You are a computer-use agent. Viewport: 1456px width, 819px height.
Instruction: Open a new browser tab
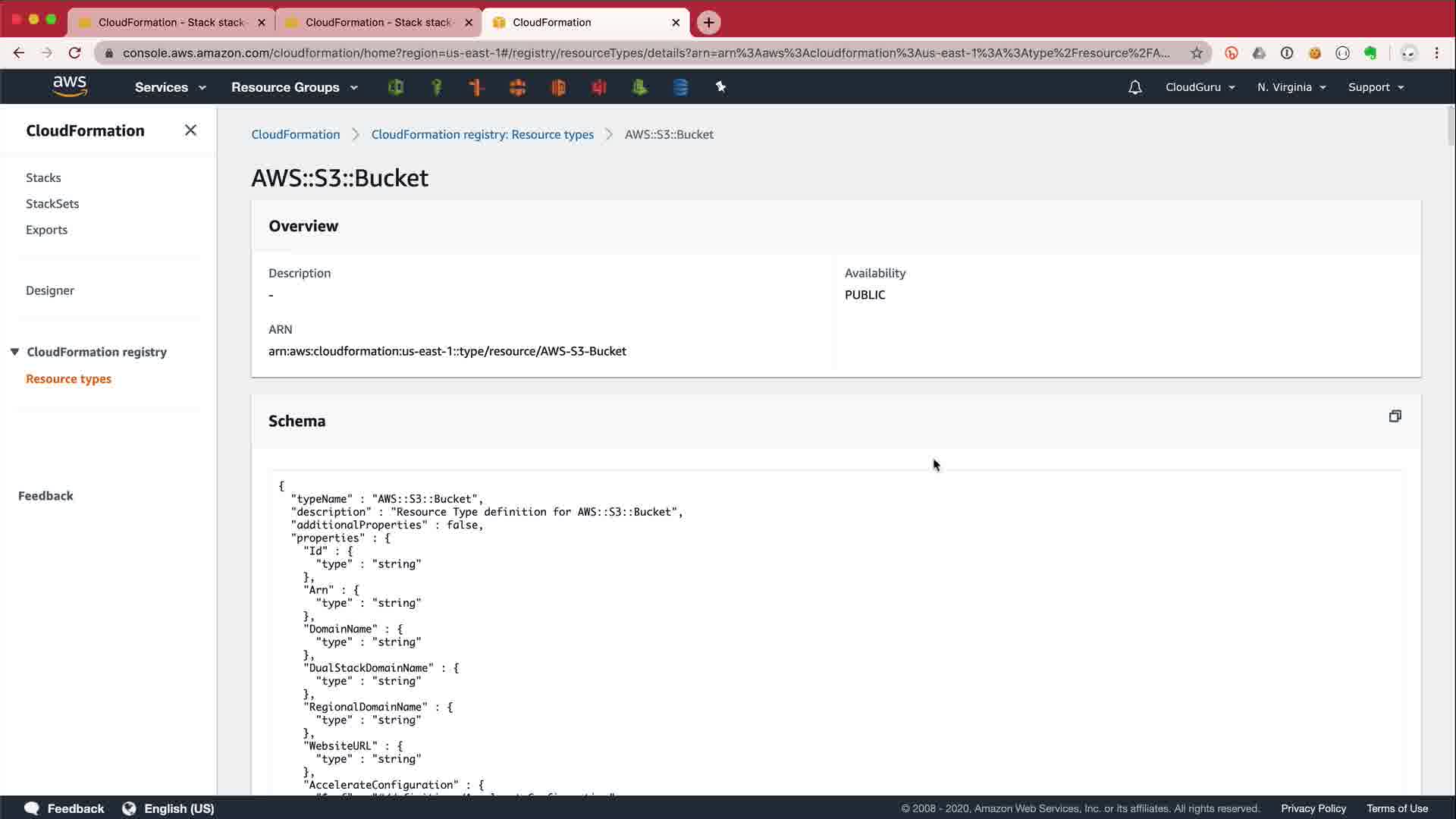point(708,23)
